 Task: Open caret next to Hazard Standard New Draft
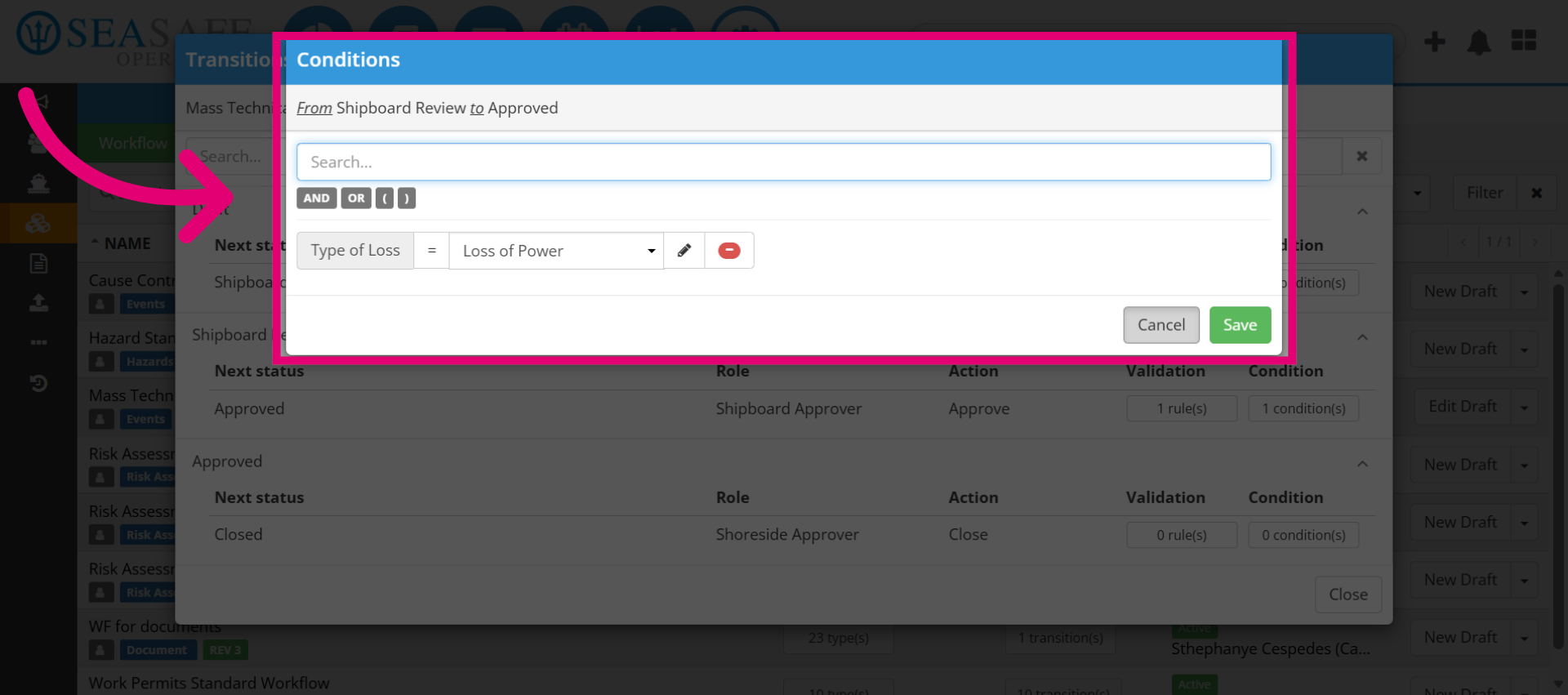pos(1525,349)
